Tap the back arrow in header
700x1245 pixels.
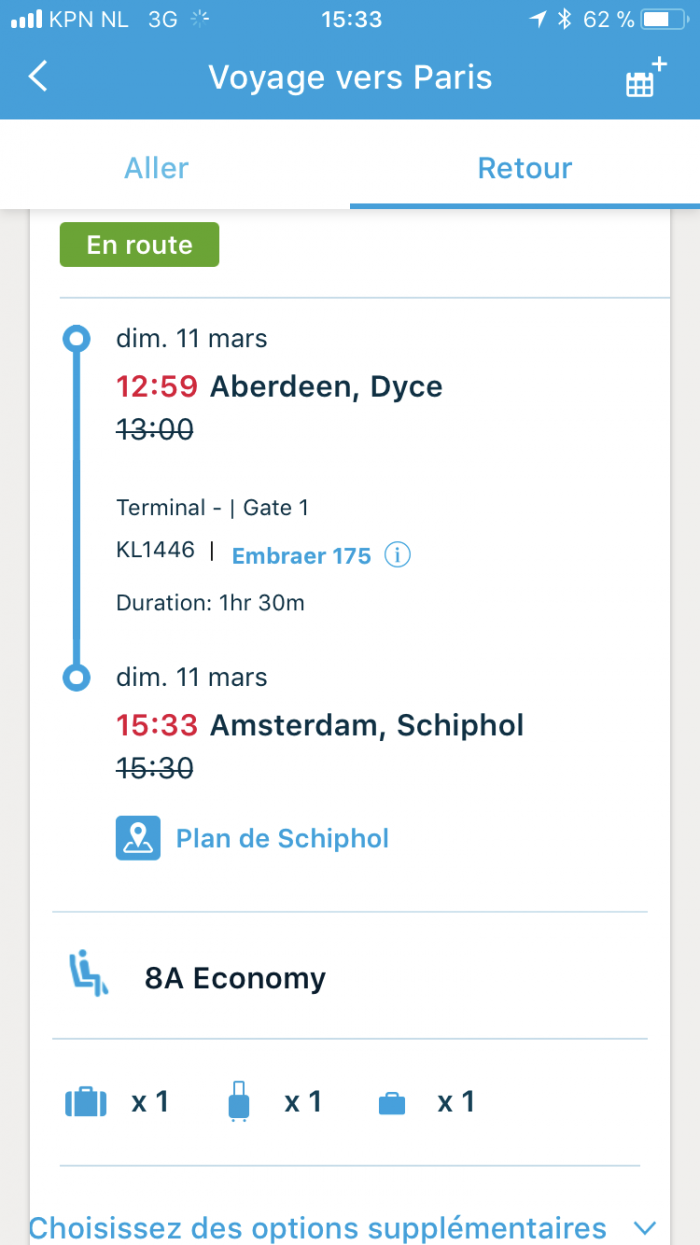tap(38, 77)
